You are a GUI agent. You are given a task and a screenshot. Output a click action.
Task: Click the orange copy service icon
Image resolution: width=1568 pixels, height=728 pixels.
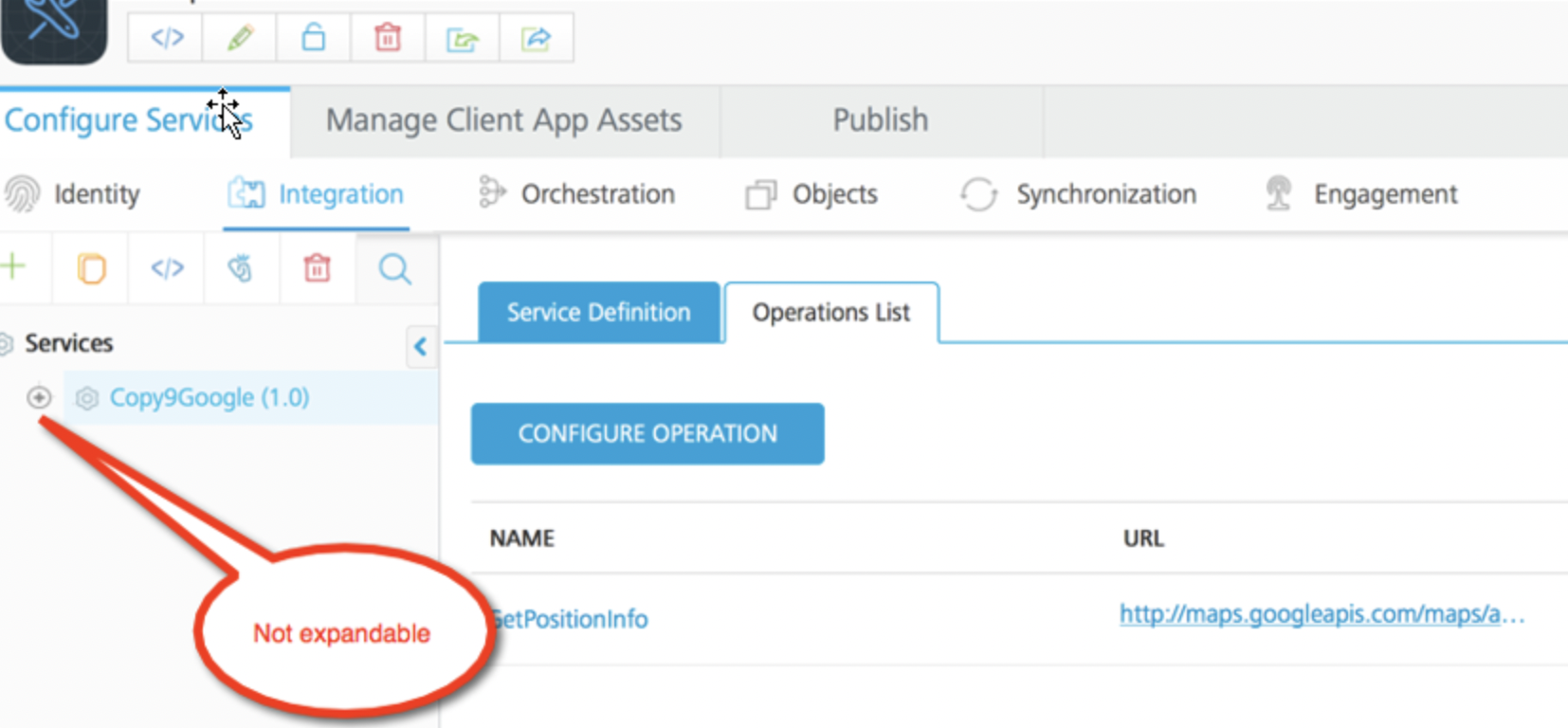(91, 269)
